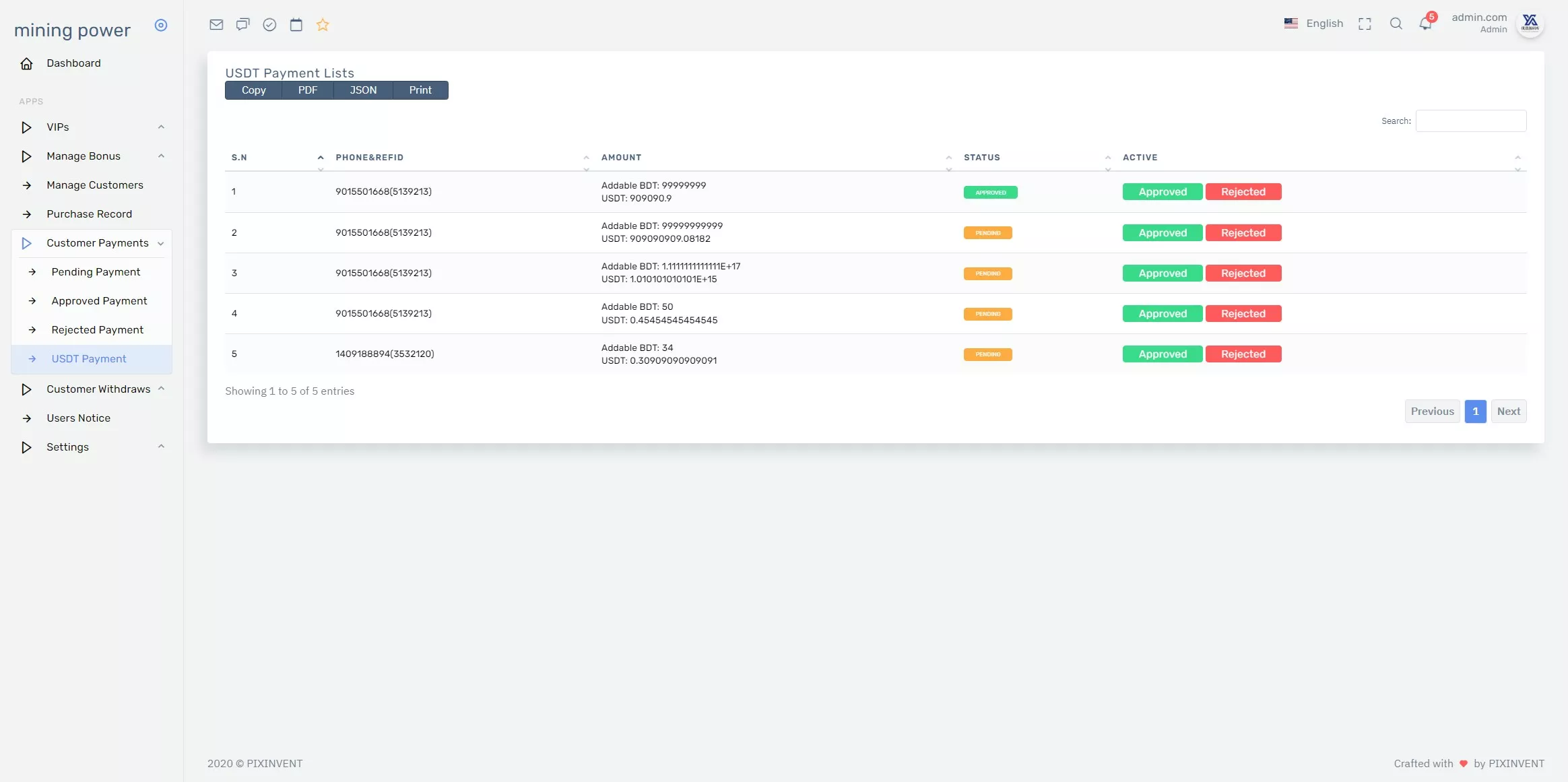Toggle sidebar collapse circle icon
Viewport: 1568px width, 782px height.
point(160,26)
